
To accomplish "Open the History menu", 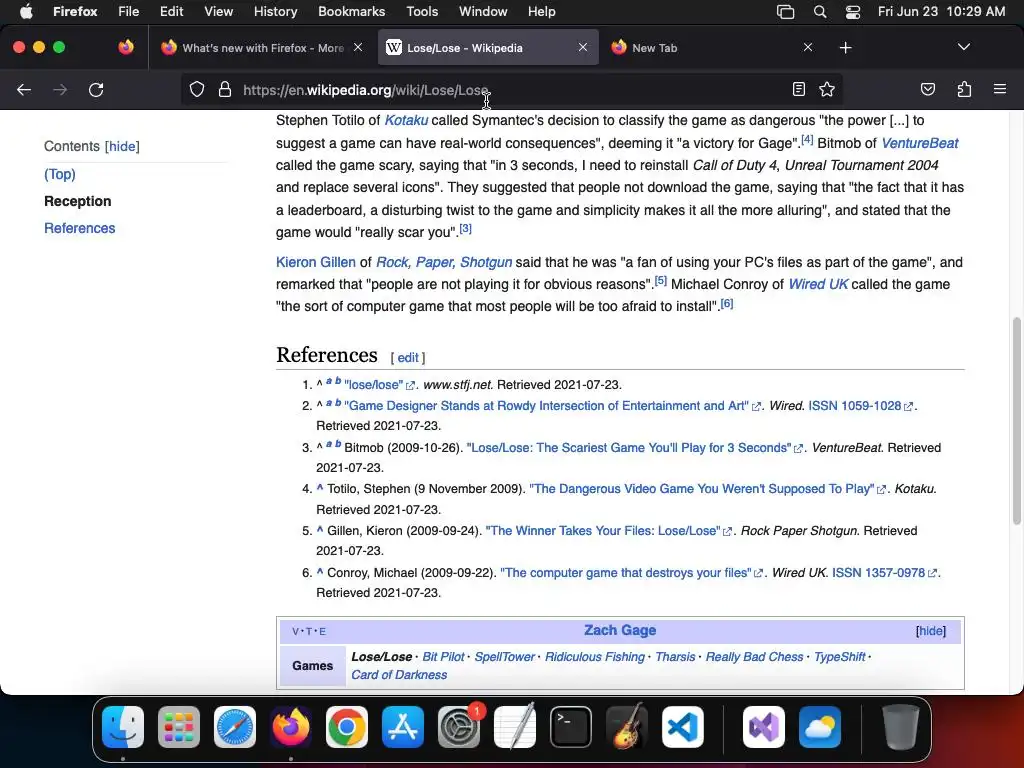I will (x=275, y=11).
